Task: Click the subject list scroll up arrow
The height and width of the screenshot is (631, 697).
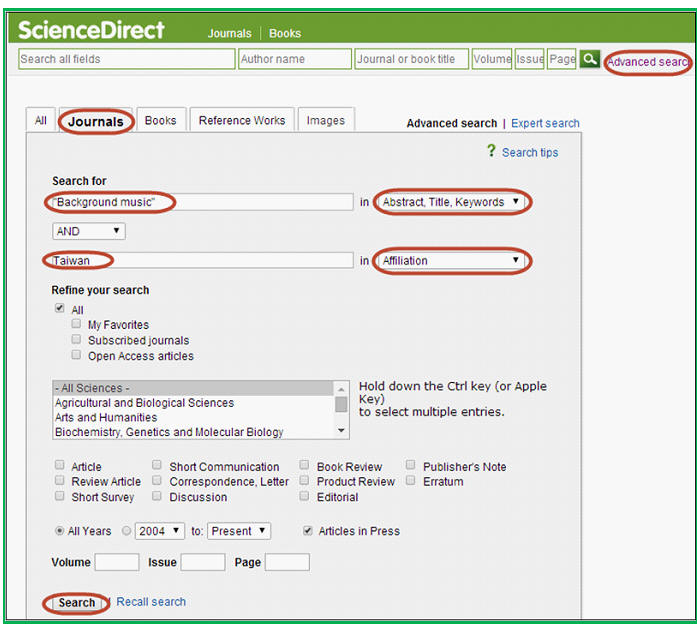Action: coord(341,389)
